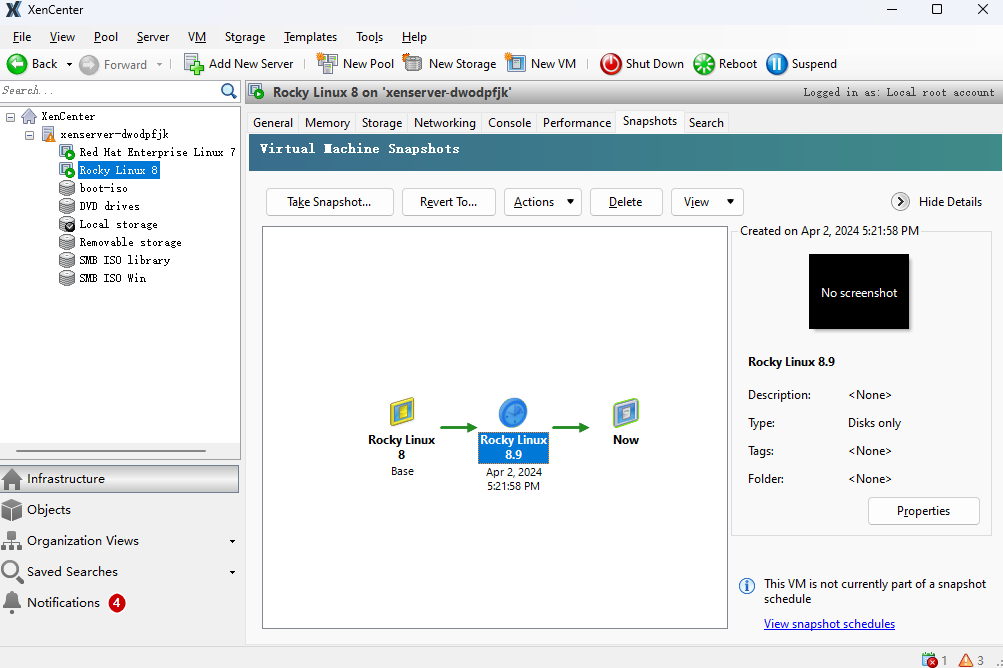Image resolution: width=1003 pixels, height=668 pixels.
Task: Open the View dropdown button
Action: (707, 202)
